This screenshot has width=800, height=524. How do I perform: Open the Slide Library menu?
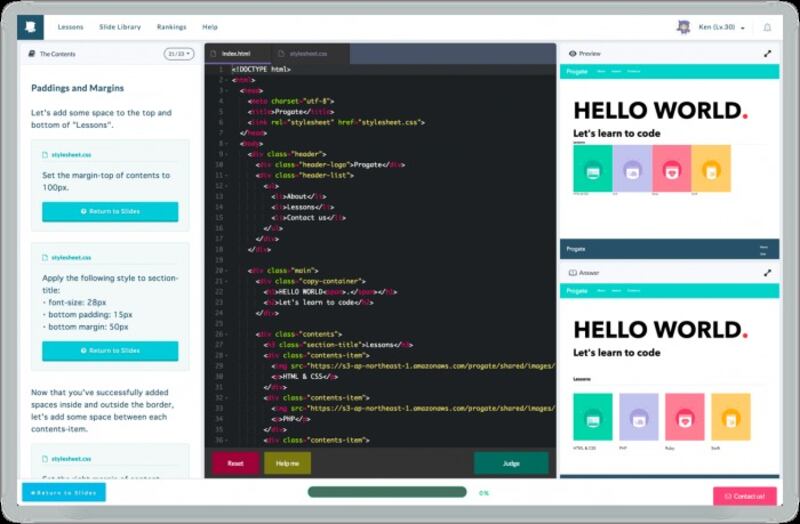pyautogui.click(x=120, y=27)
